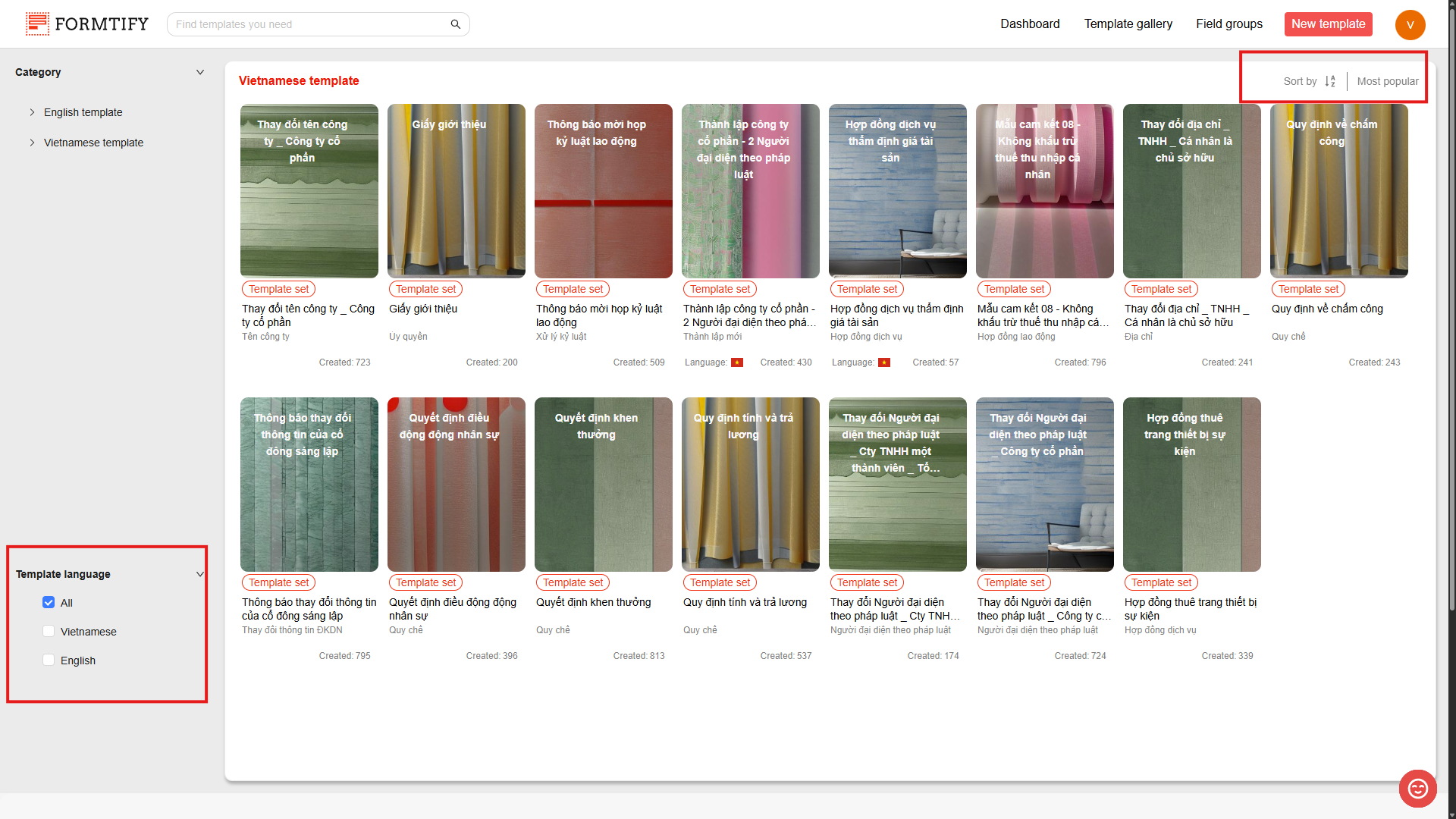The width and height of the screenshot is (1456, 819).
Task: Click the Formtify logo icon
Action: point(37,24)
